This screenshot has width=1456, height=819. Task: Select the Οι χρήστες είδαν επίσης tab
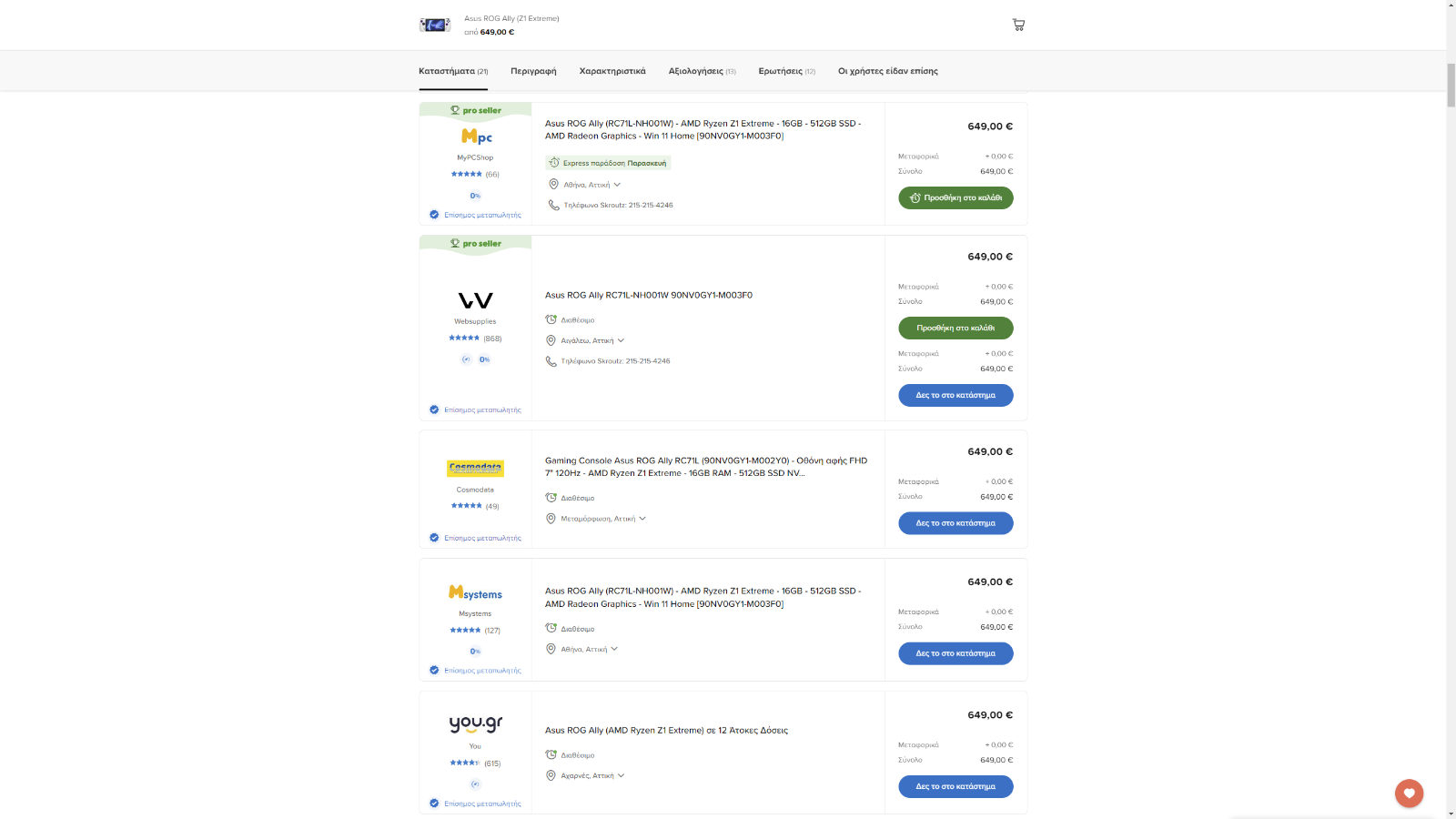pyautogui.click(x=888, y=71)
